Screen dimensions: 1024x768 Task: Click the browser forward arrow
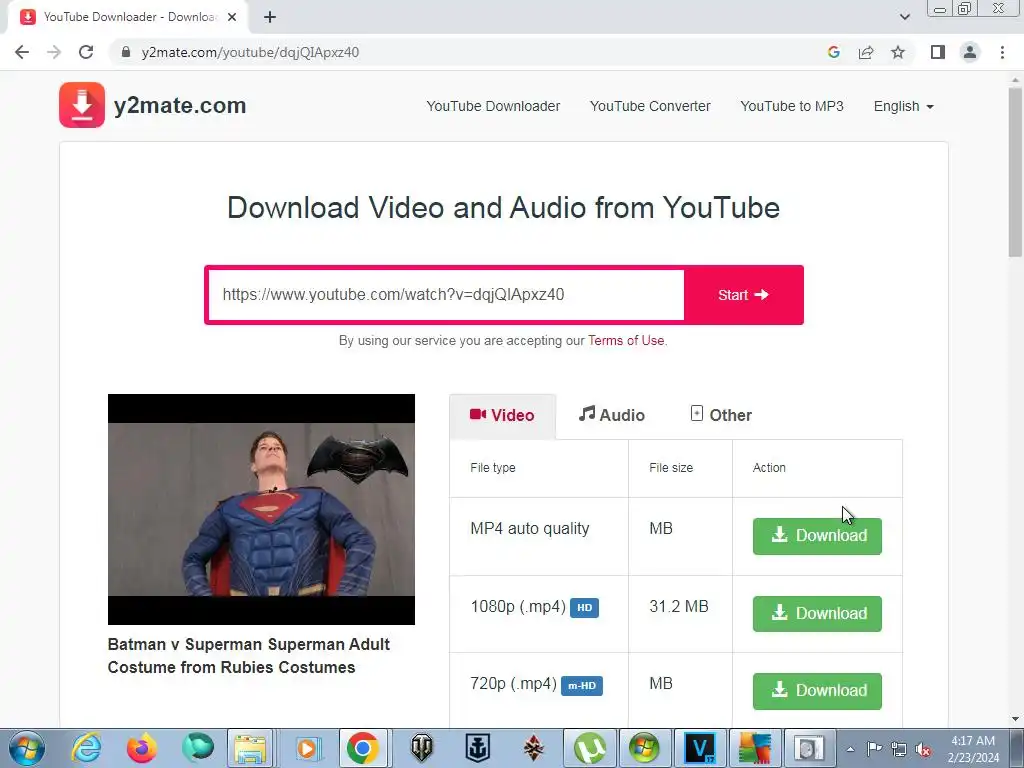click(x=54, y=52)
